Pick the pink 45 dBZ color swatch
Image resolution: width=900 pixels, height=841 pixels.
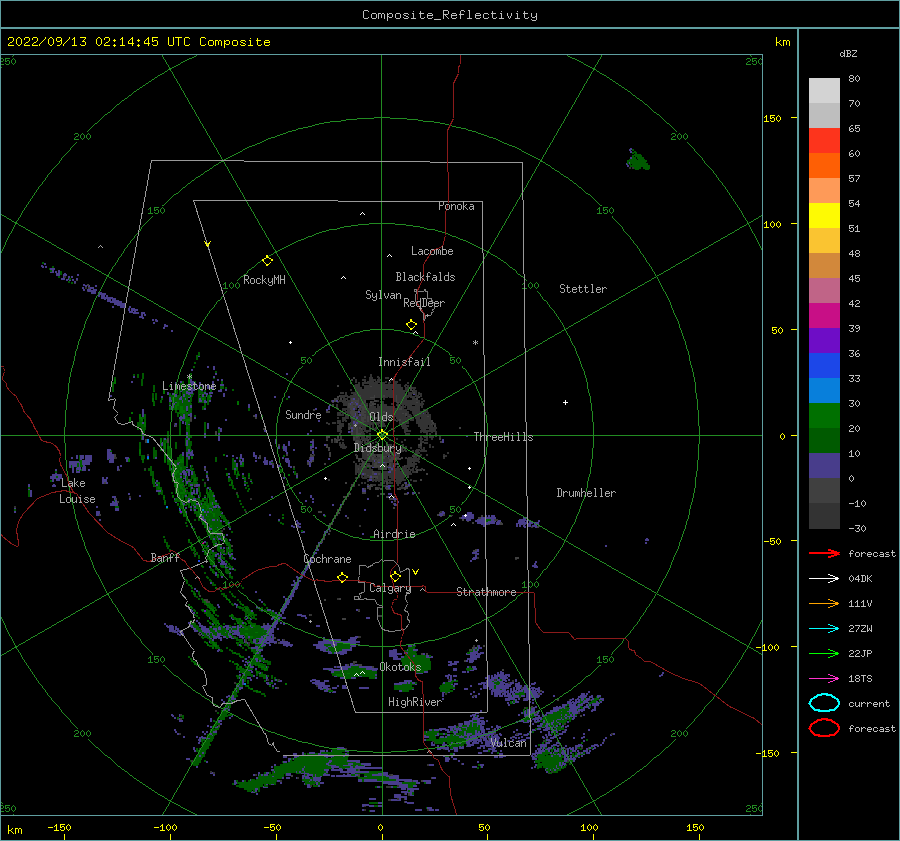coord(824,290)
